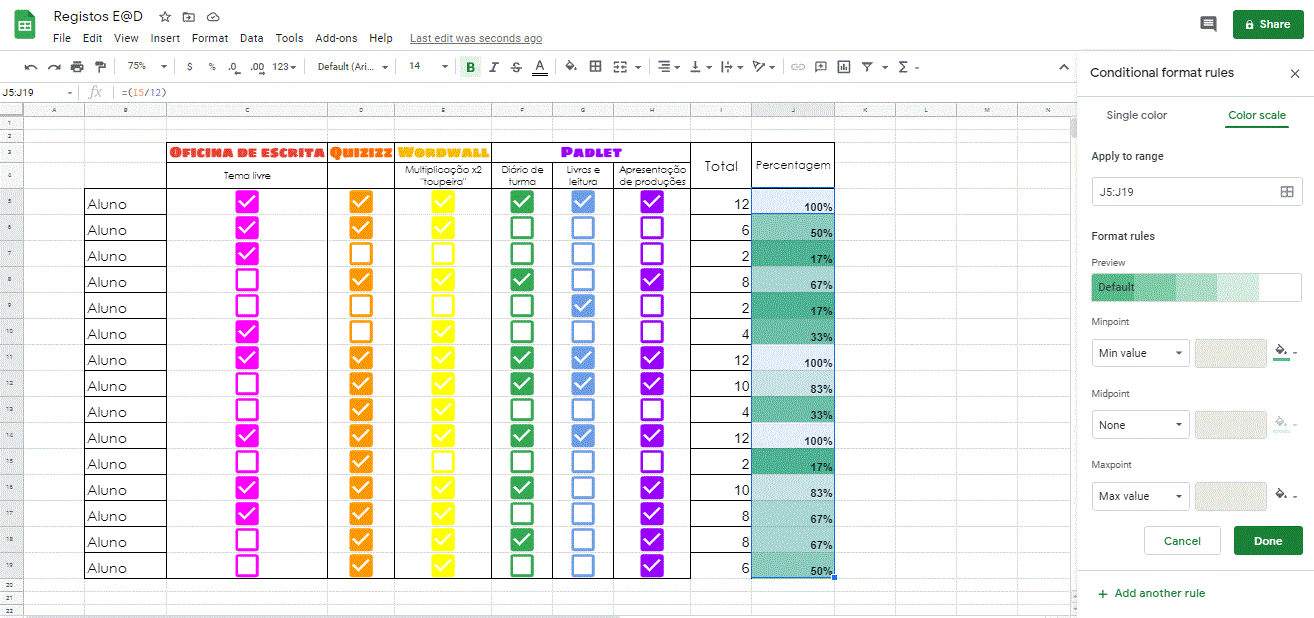Toggle Wordwall checkbox in row 9

click(x=443, y=306)
